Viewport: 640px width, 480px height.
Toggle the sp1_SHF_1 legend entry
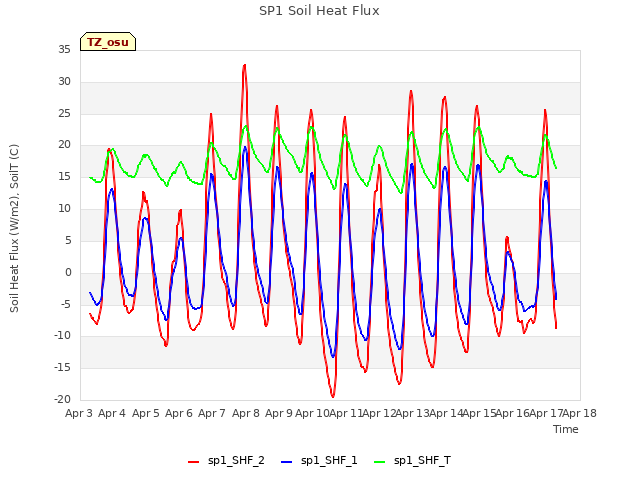pyautogui.click(x=319, y=460)
